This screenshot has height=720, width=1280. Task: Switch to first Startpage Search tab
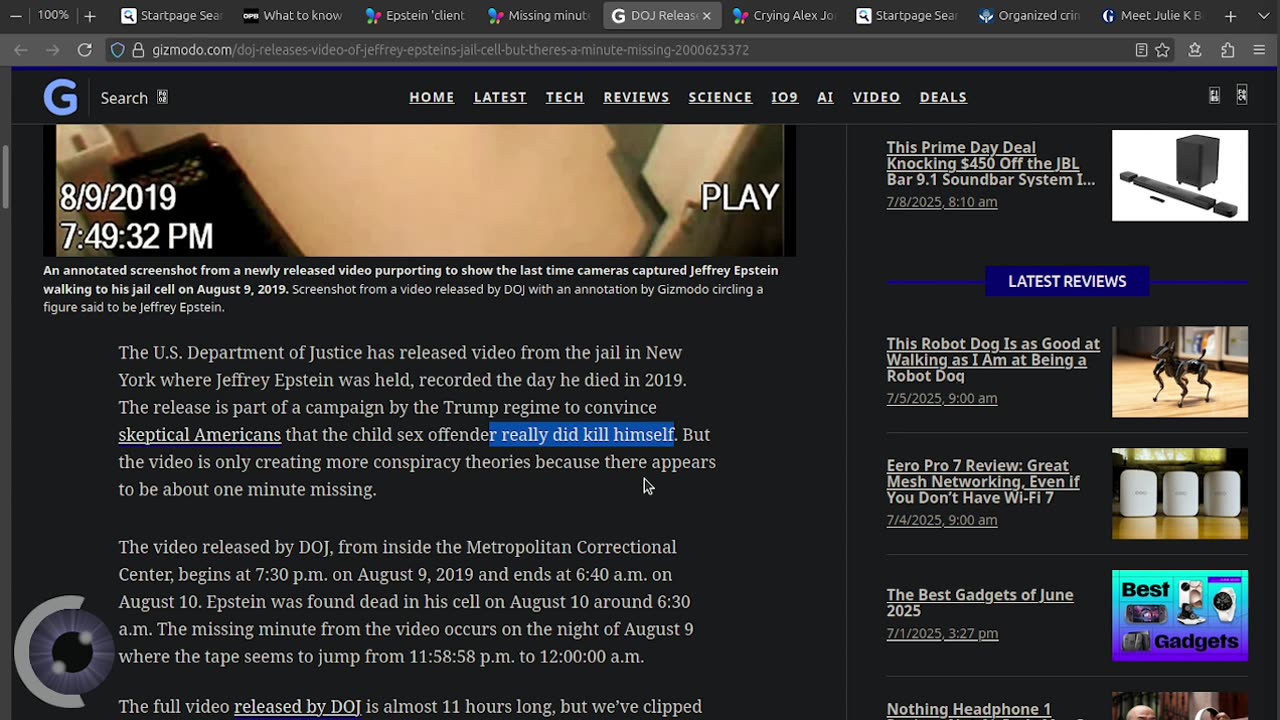pyautogui.click(x=172, y=16)
